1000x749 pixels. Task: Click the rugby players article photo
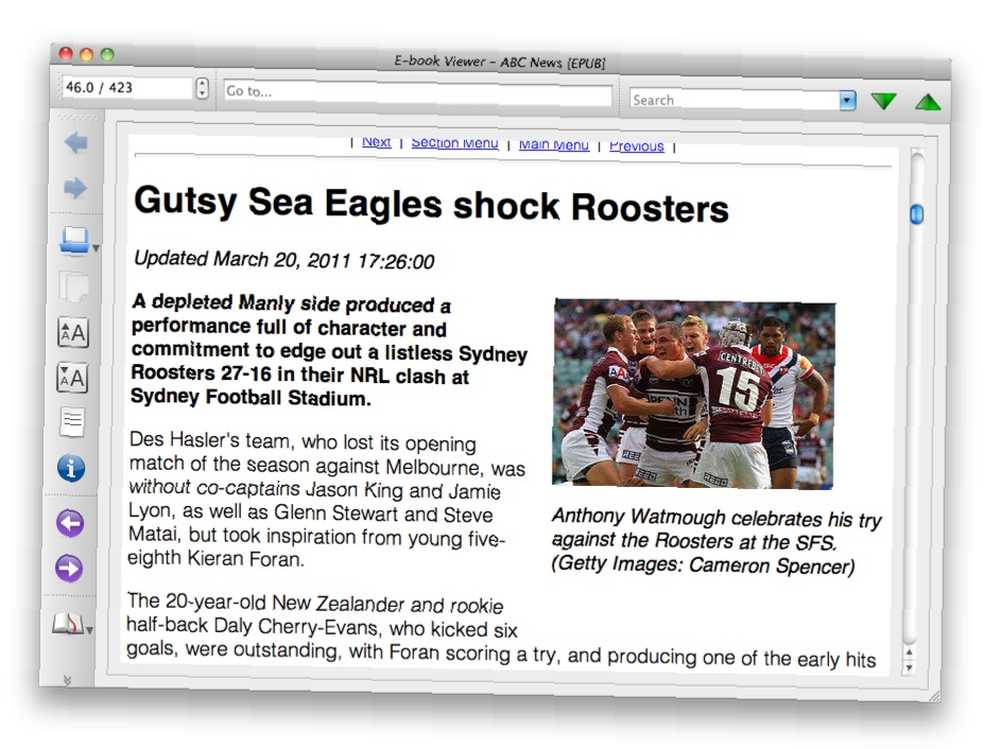pos(694,394)
